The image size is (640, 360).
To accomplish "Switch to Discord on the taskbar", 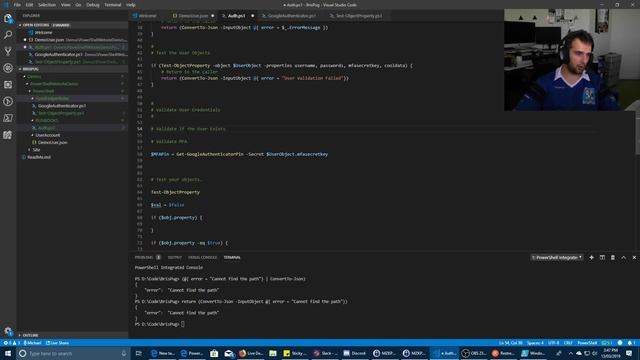I will tap(354, 353).
